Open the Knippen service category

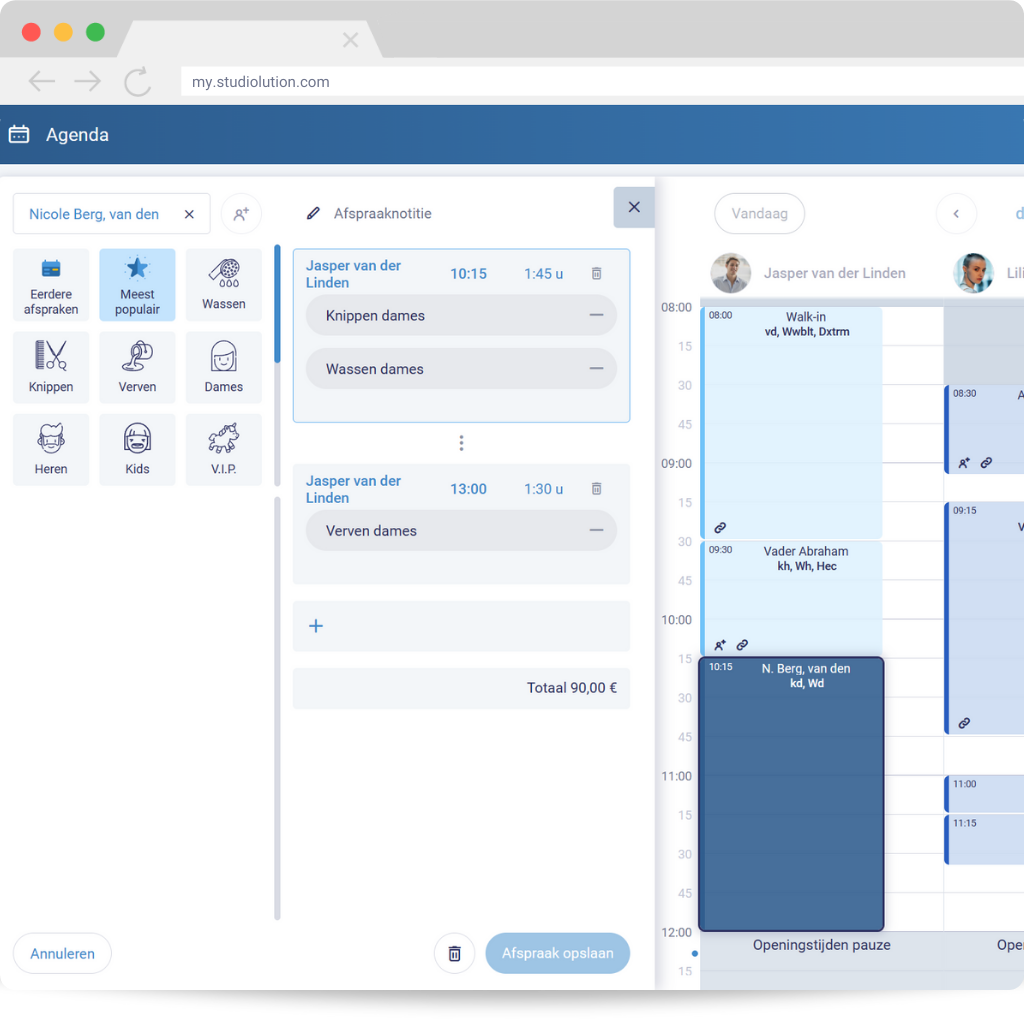pos(51,367)
